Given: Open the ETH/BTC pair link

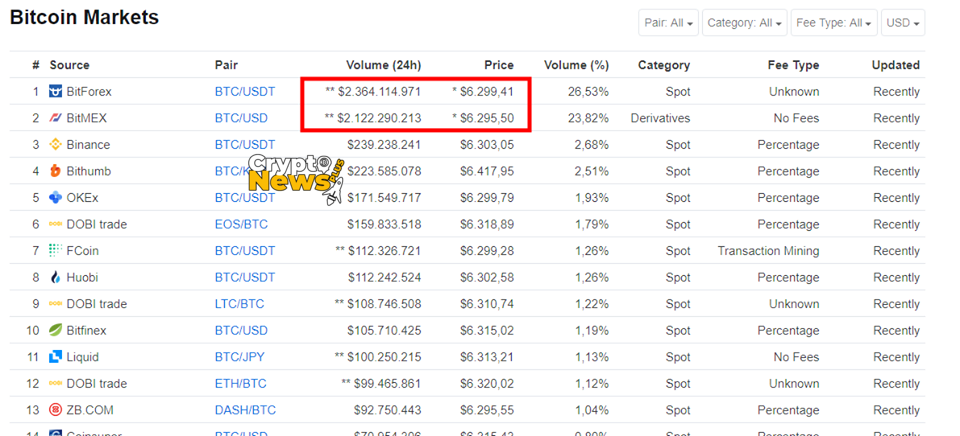Looking at the screenshot, I should tap(241, 383).
